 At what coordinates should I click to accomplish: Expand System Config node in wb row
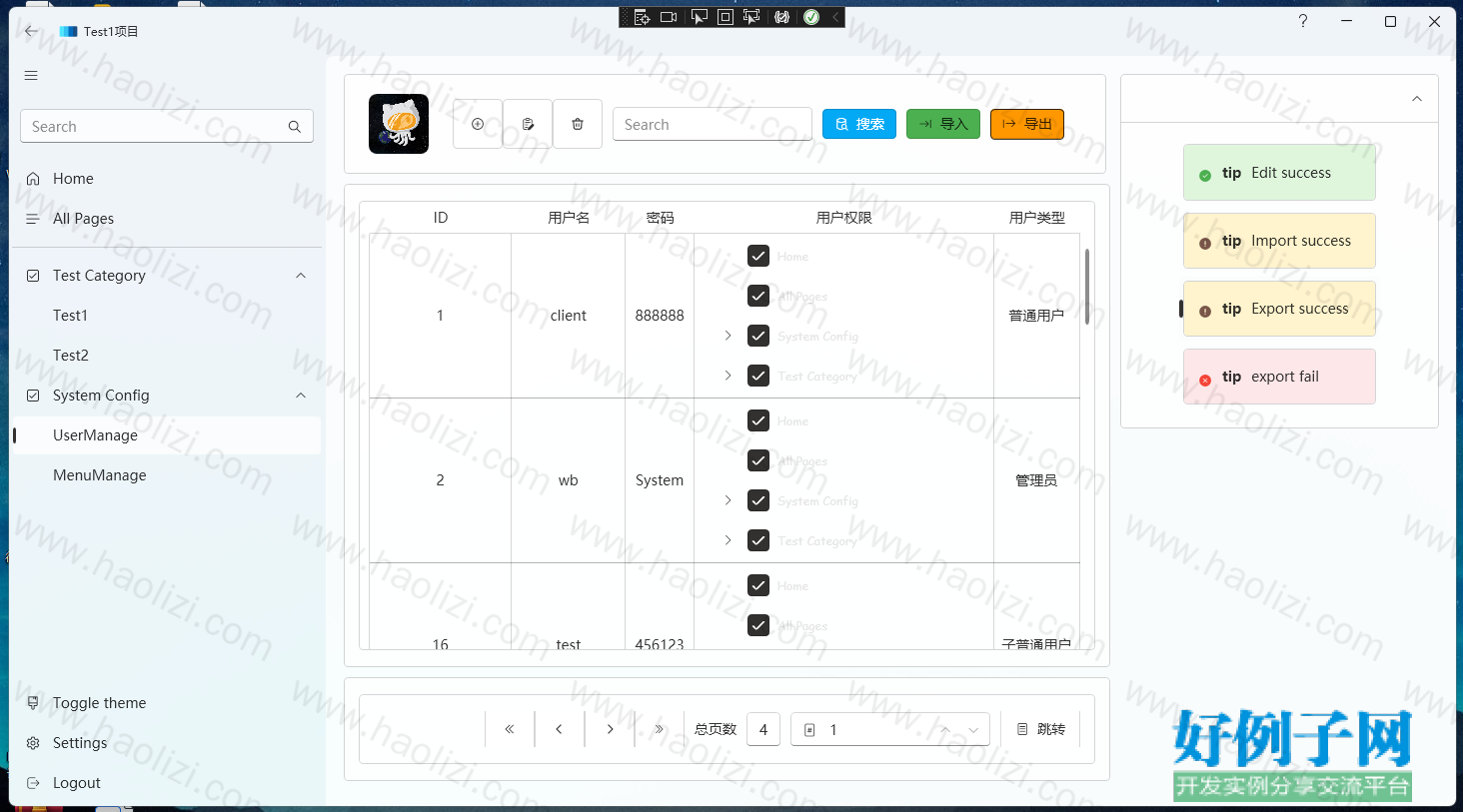pos(728,500)
